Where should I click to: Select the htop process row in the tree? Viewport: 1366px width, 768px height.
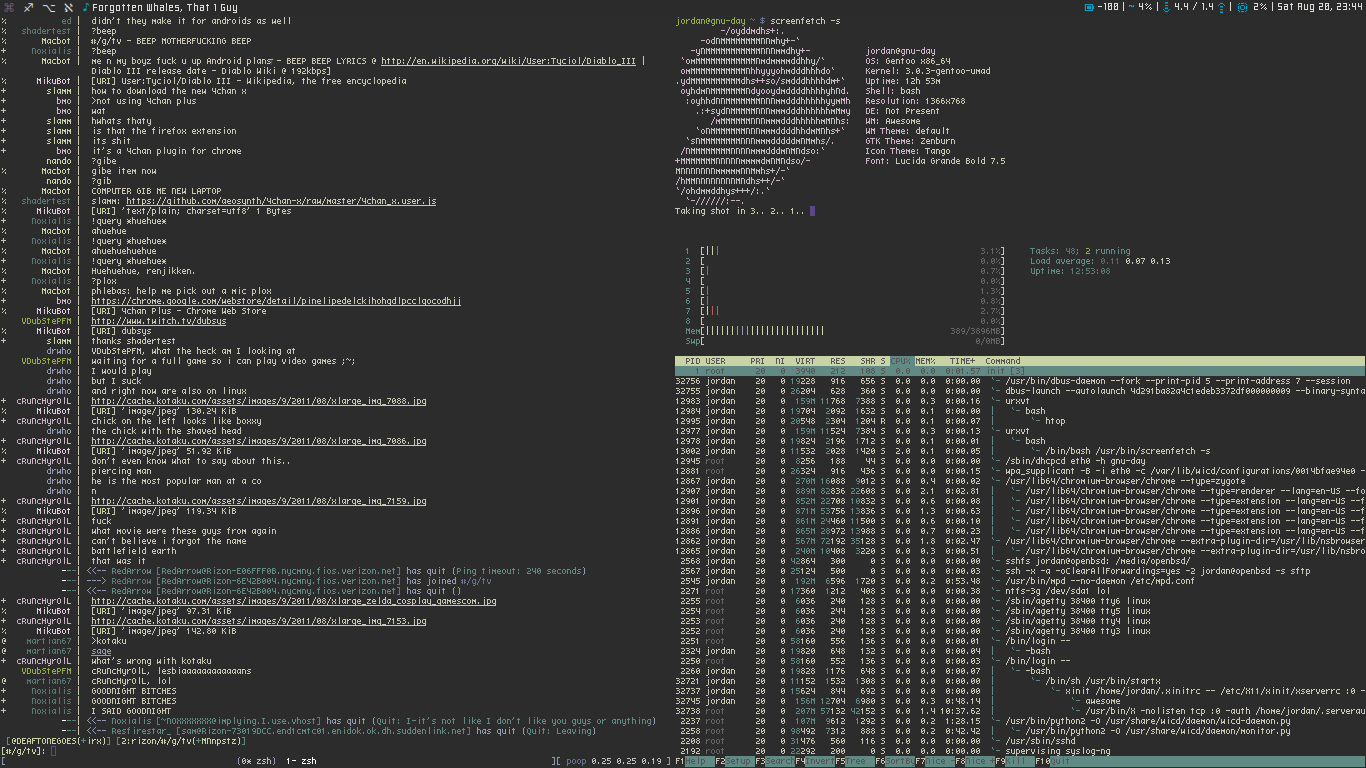(1020, 421)
